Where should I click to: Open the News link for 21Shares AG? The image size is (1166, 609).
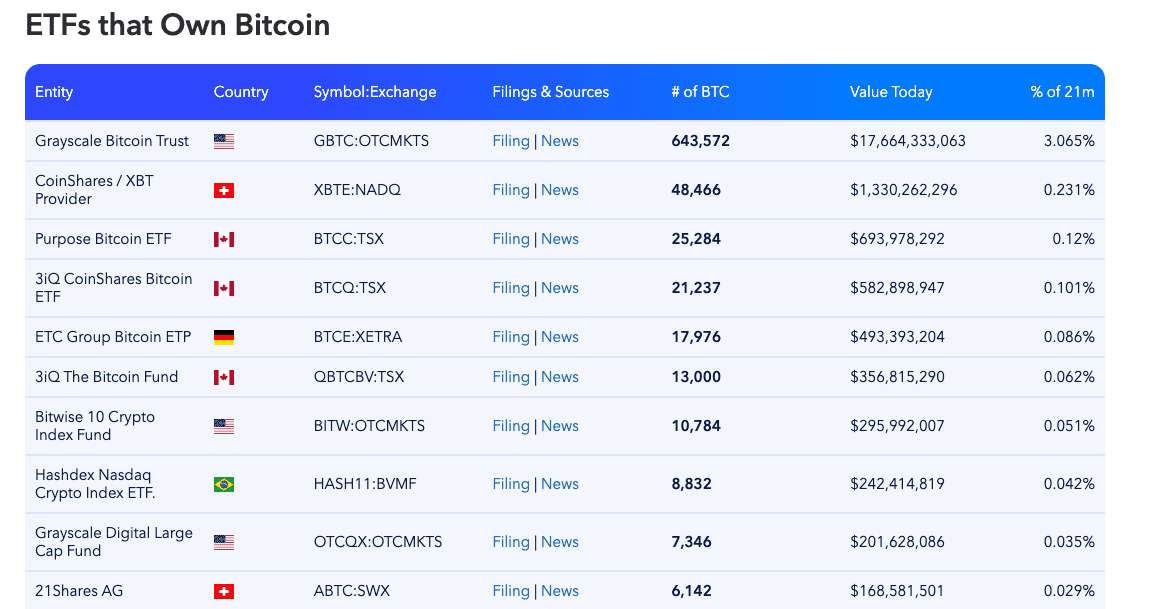[560, 591]
